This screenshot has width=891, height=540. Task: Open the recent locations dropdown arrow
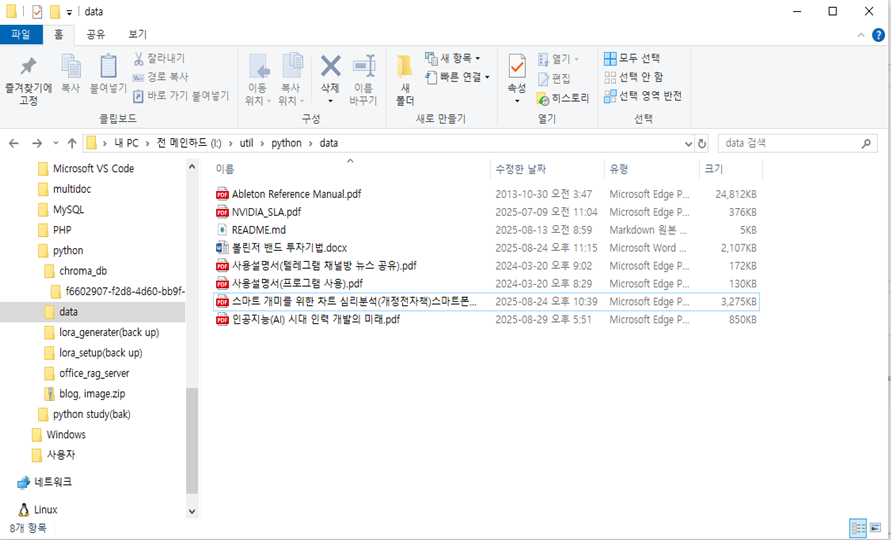56,143
